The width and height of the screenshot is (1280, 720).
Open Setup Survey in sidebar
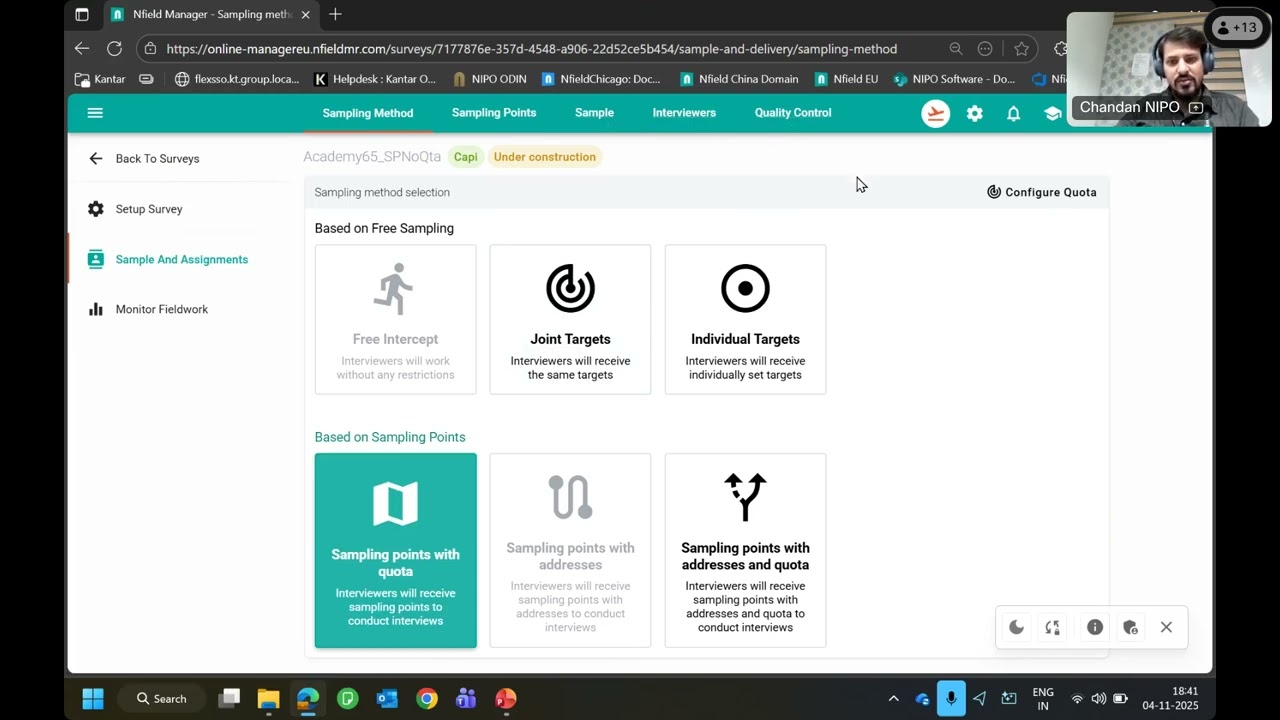(x=149, y=209)
